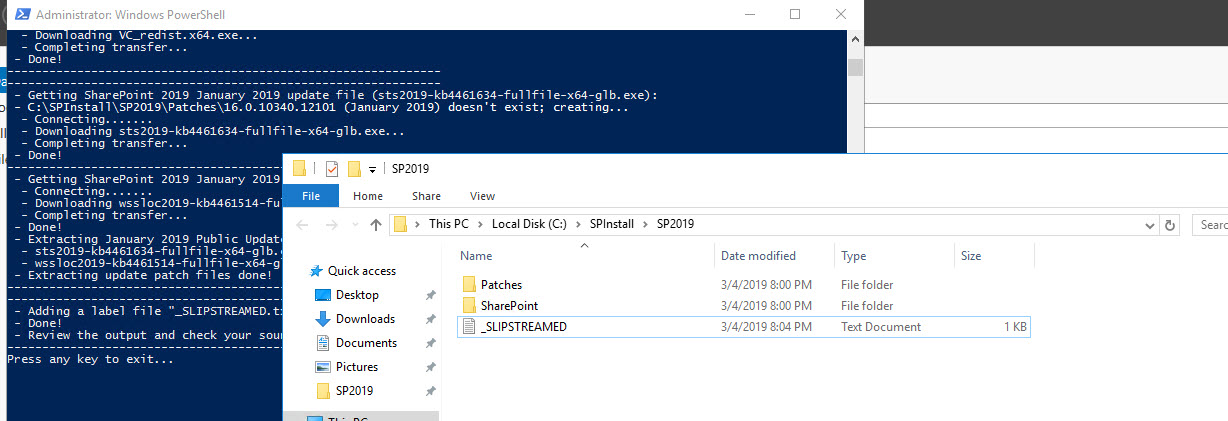Click the Back navigation arrow
The image size is (1228, 421).
click(x=304, y=224)
